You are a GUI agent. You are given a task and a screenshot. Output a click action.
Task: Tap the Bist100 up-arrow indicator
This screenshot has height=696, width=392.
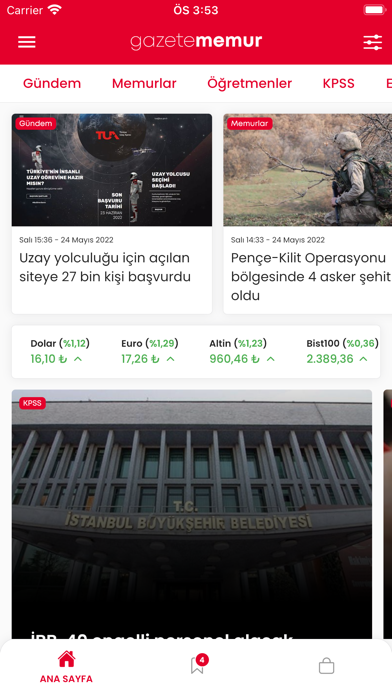363,359
